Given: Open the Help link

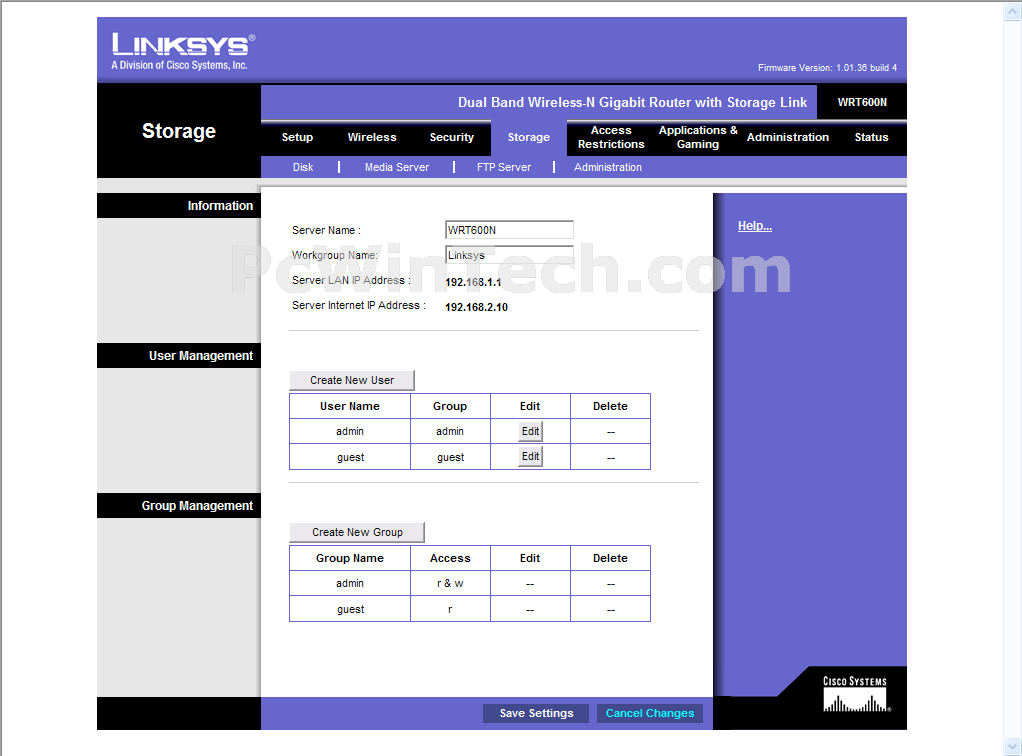Looking at the screenshot, I should click(755, 226).
